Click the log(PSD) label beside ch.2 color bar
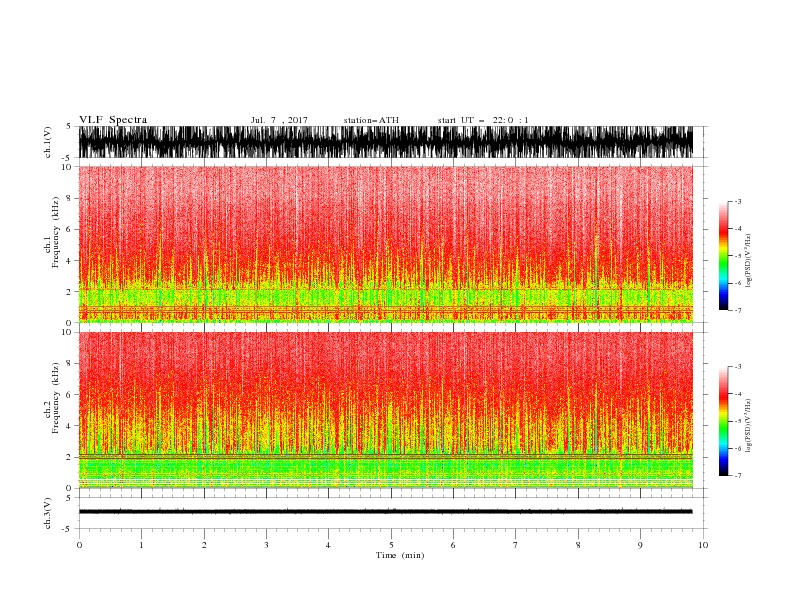 tap(749, 426)
